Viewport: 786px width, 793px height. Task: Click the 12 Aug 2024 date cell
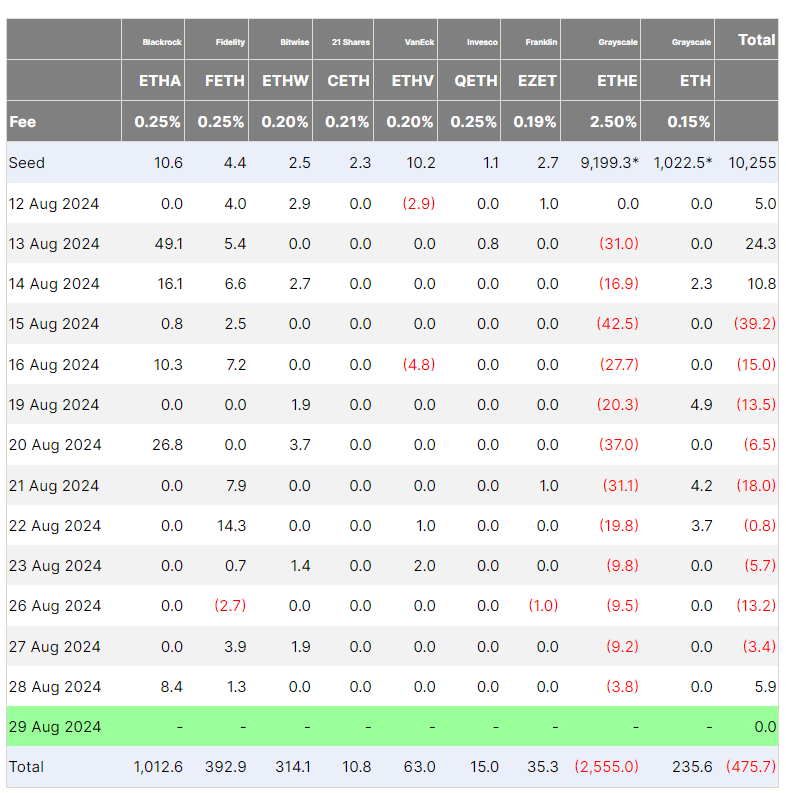[54, 203]
